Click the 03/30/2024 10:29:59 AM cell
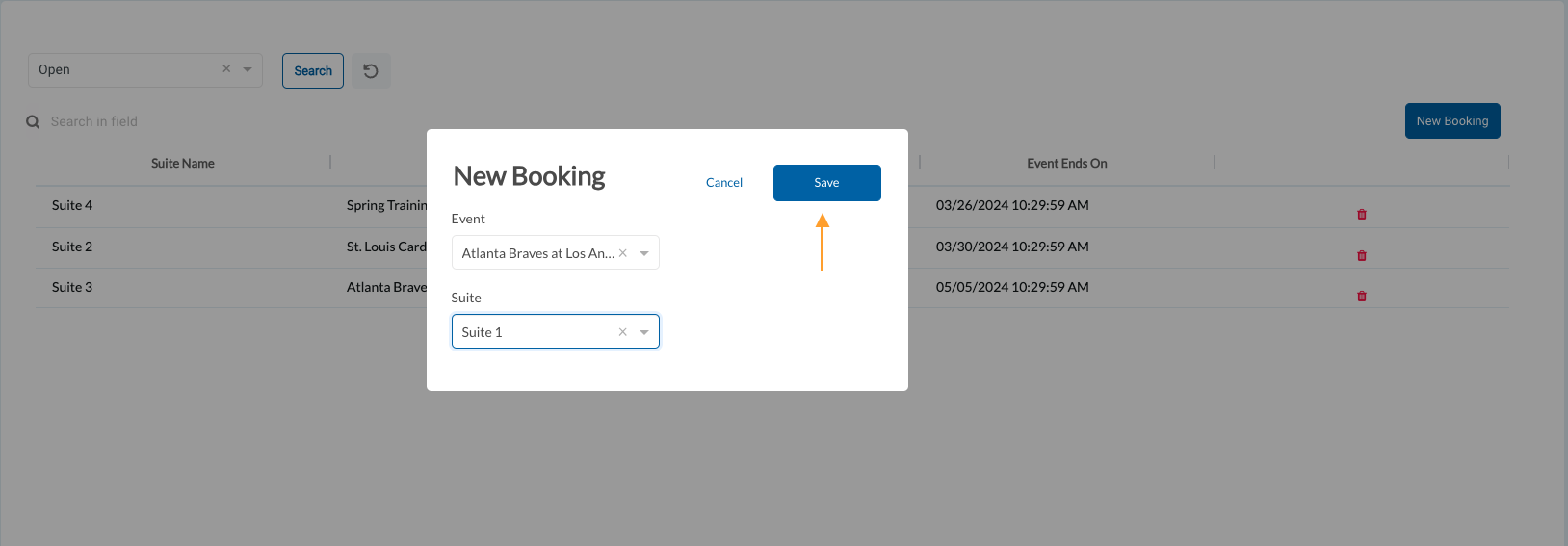The image size is (1568, 546). [1012, 247]
